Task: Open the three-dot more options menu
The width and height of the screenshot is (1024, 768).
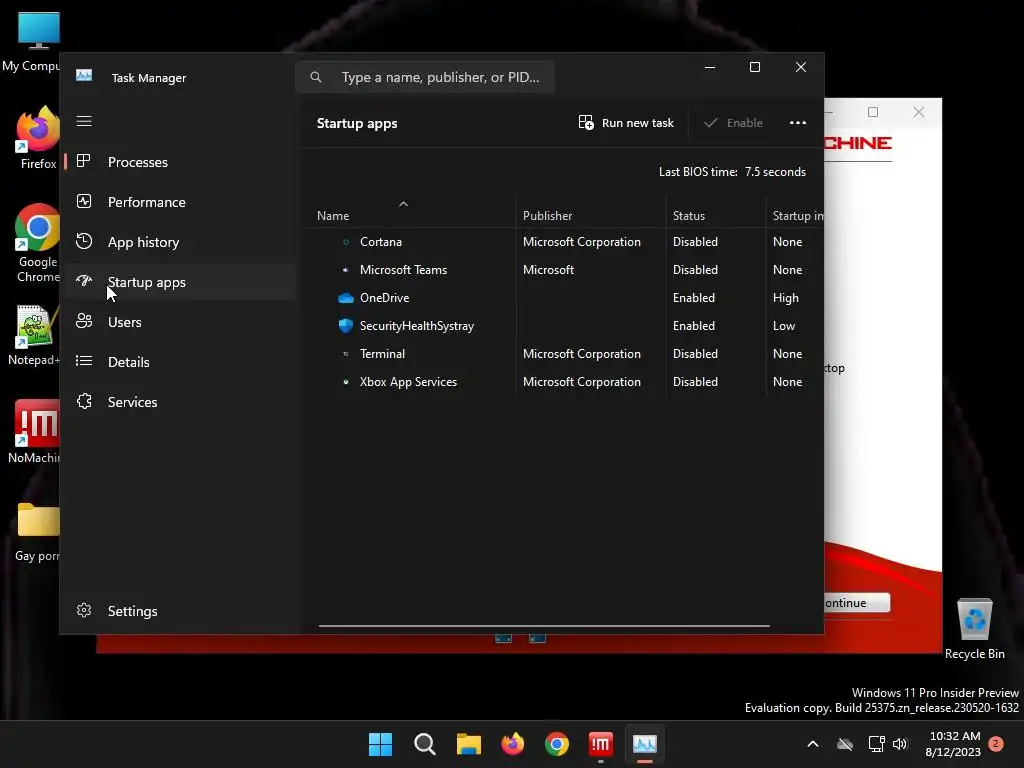Action: point(797,123)
